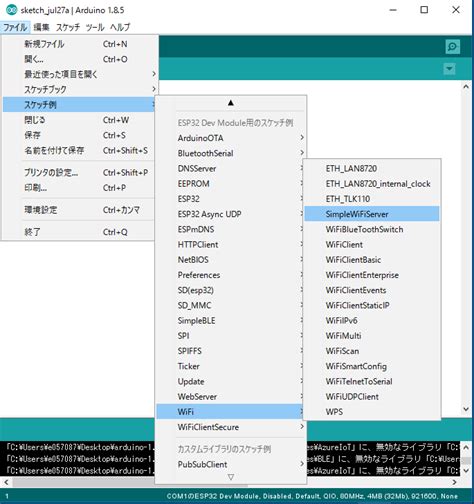Choose 新規ファイル from the File menu
Image resolution: width=474 pixels, height=504 pixels.
pyautogui.click(x=79, y=44)
